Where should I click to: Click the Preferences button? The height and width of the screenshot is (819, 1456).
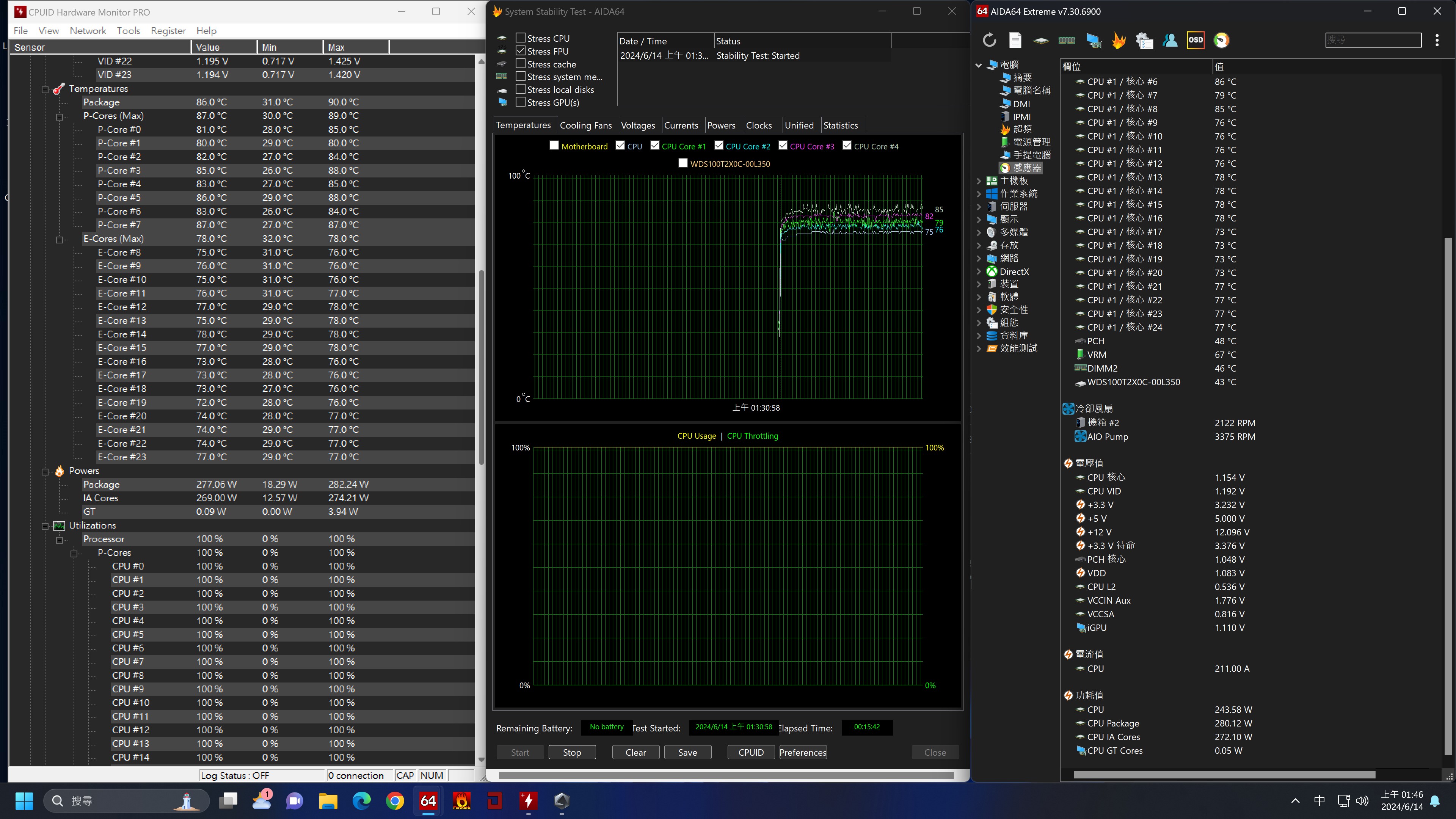click(803, 752)
